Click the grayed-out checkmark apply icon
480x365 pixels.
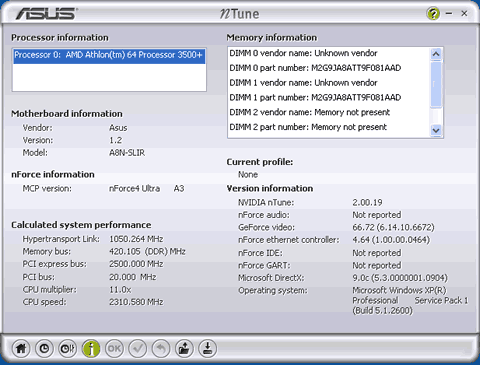(138, 349)
